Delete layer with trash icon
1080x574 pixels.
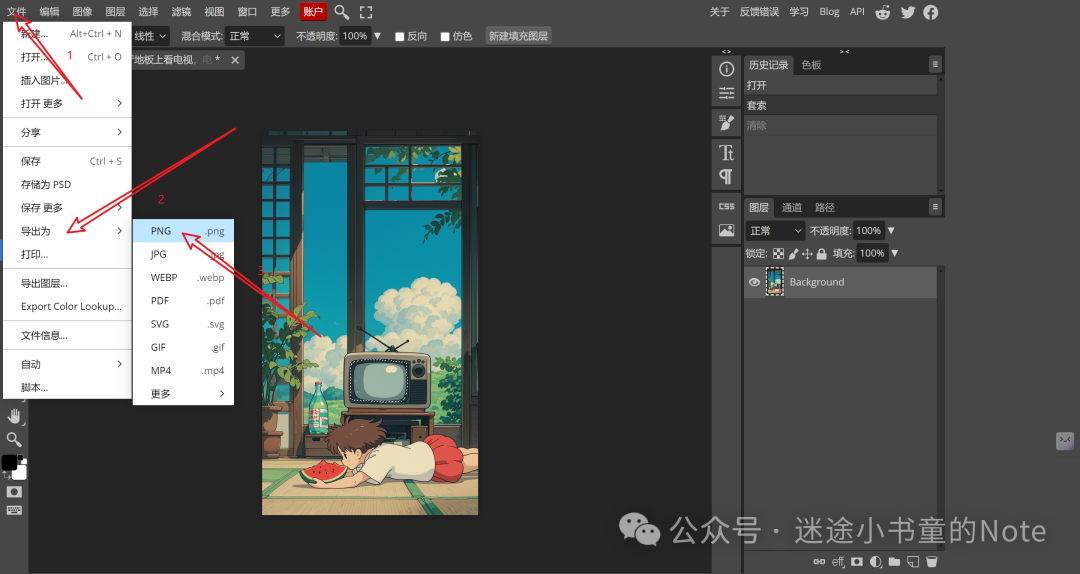point(931,562)
